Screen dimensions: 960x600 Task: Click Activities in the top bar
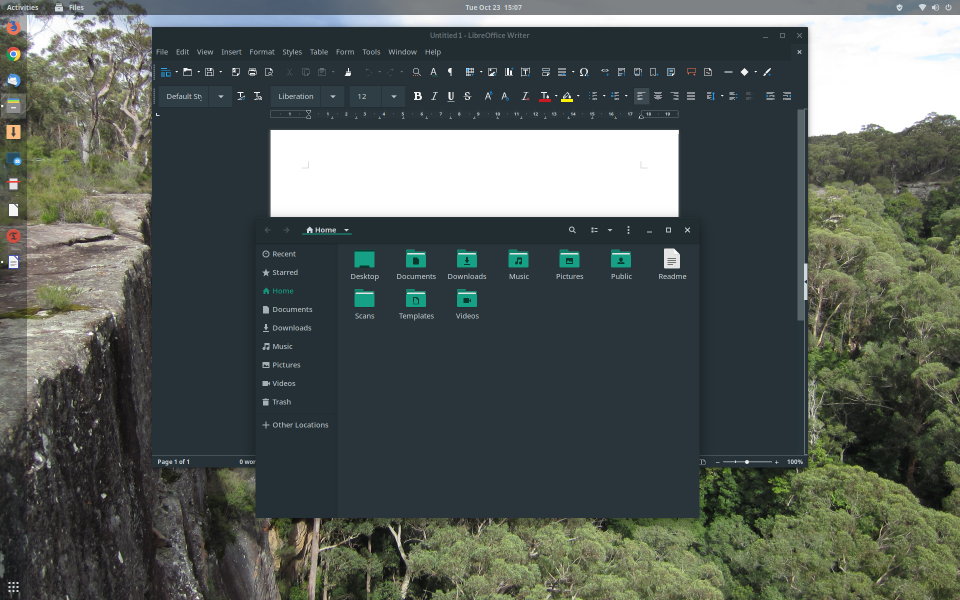coord(22,7)
